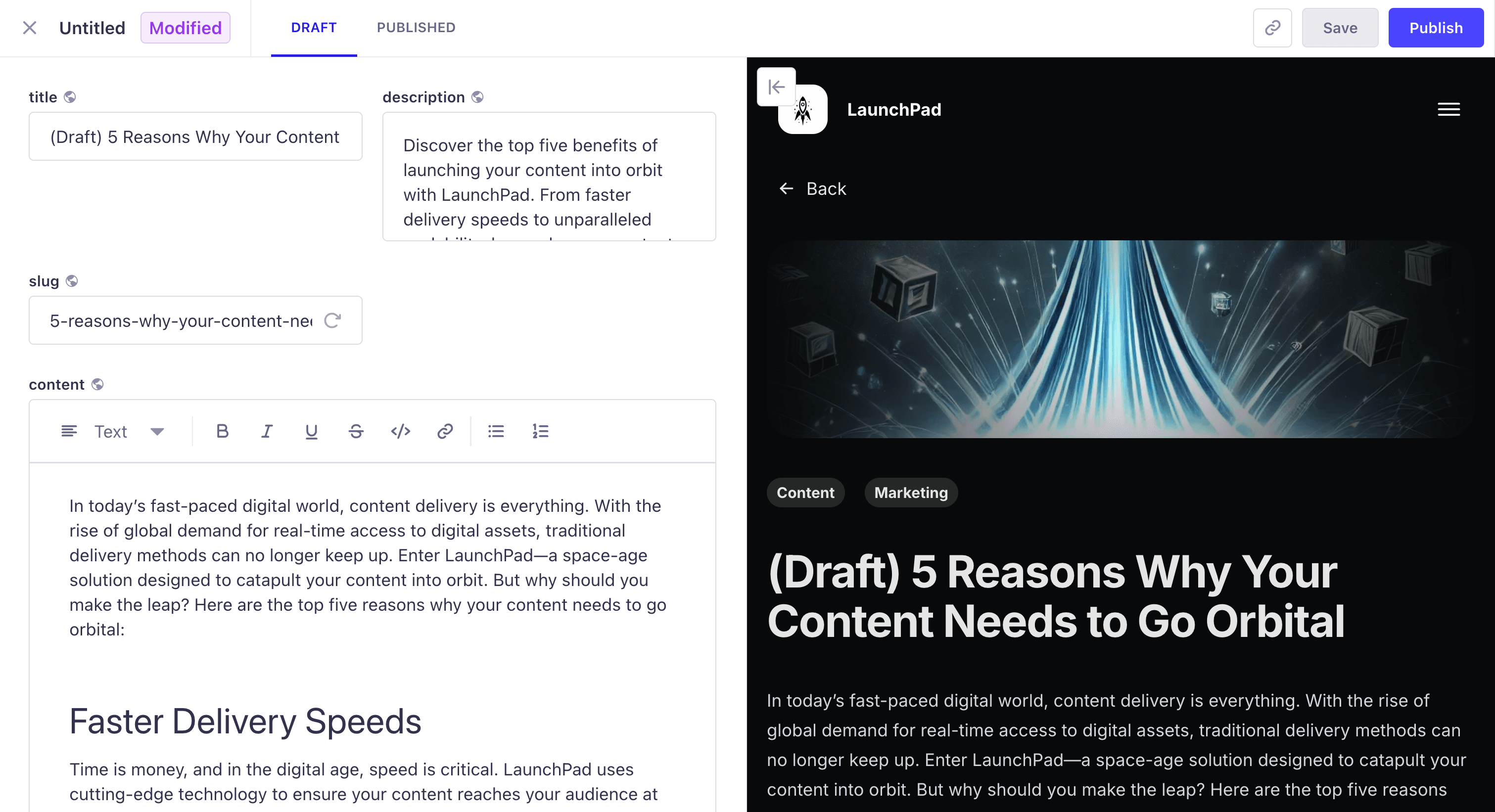Click the Untitled document name
The width and height of the screenshot is (1495, 812).
pyautogui.click(x=93, y=28)
